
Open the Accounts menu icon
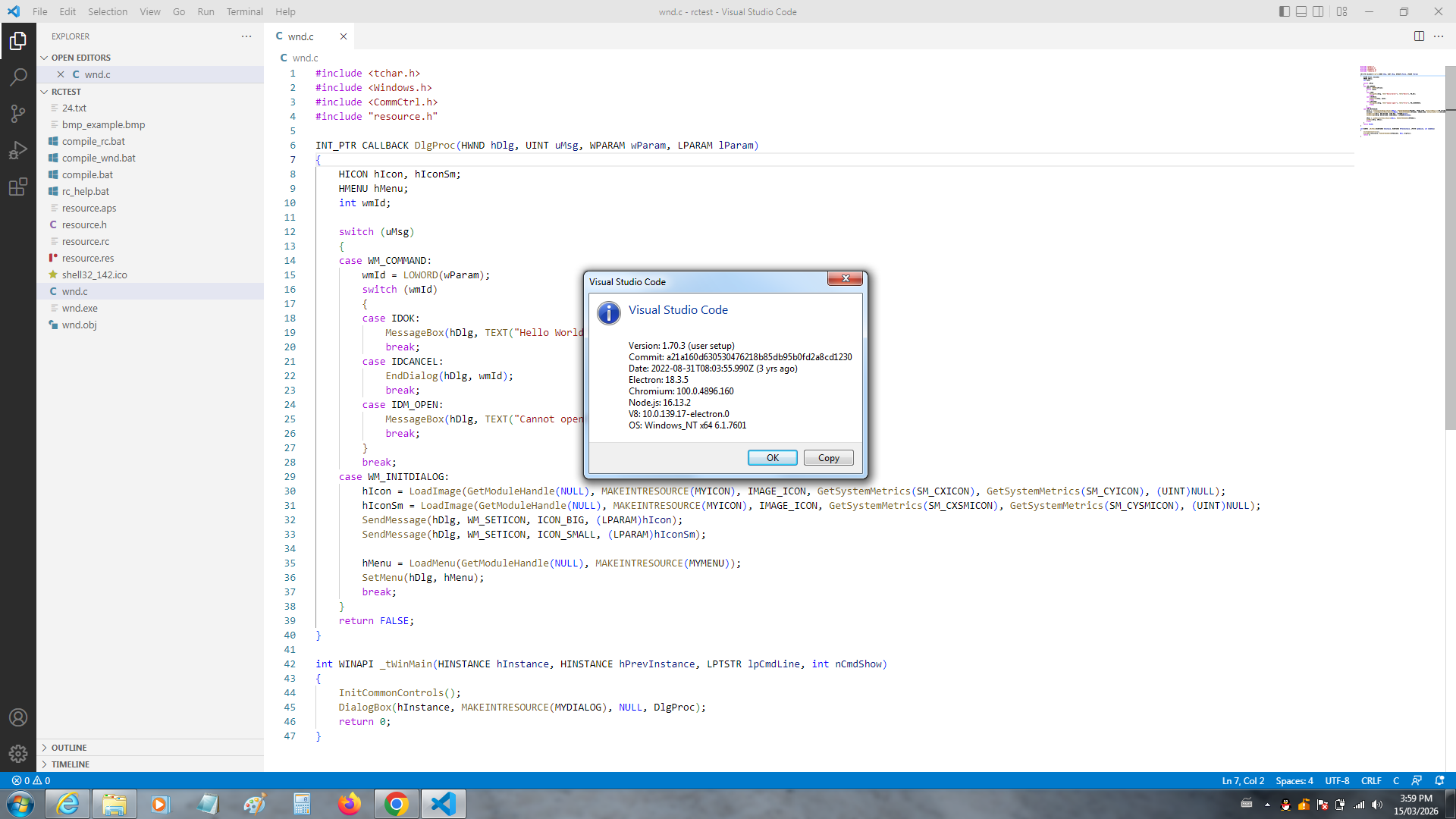(x=18, y=717)
